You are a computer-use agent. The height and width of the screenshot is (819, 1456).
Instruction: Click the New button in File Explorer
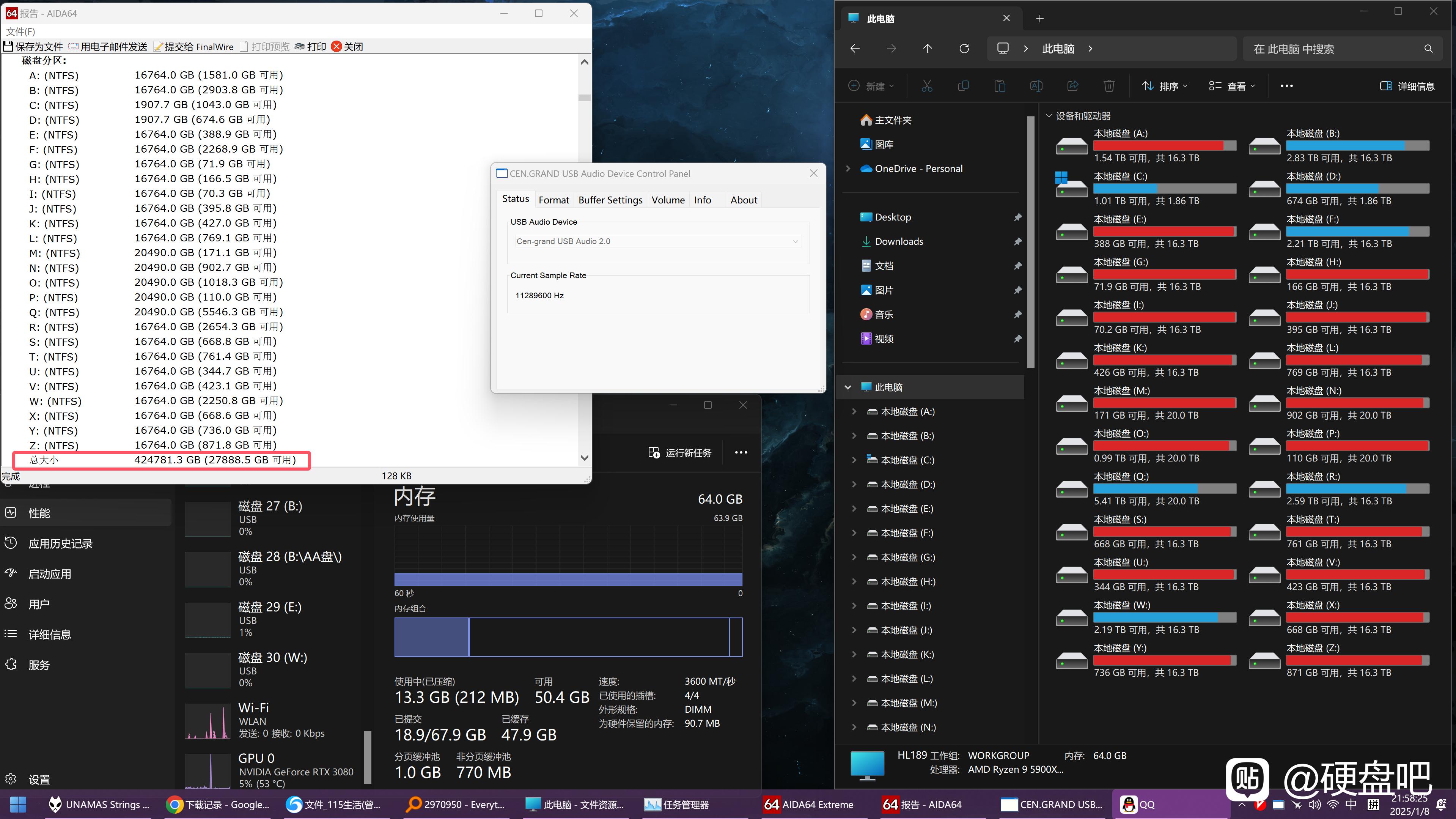pos(871,86)
